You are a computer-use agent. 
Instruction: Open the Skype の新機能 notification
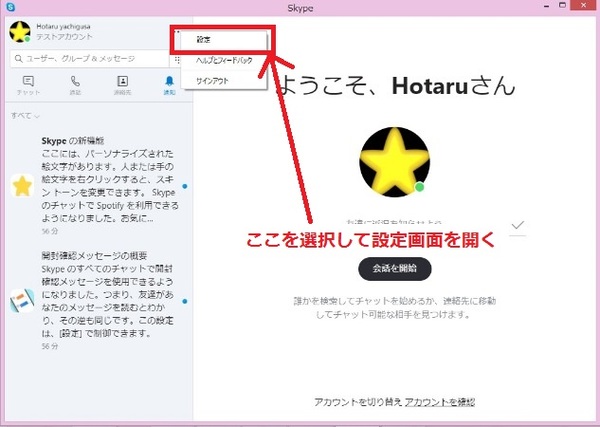(99, 186)
